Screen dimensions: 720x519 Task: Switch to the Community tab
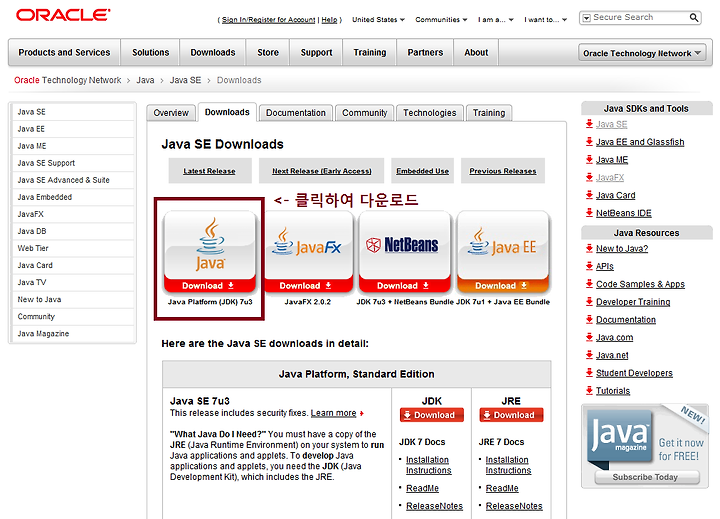[365, 113]
